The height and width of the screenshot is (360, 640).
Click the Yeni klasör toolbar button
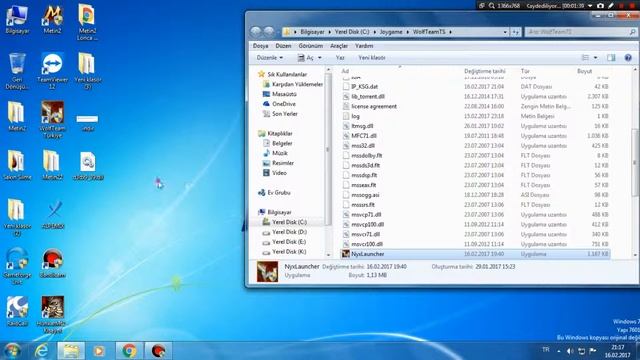372,58
